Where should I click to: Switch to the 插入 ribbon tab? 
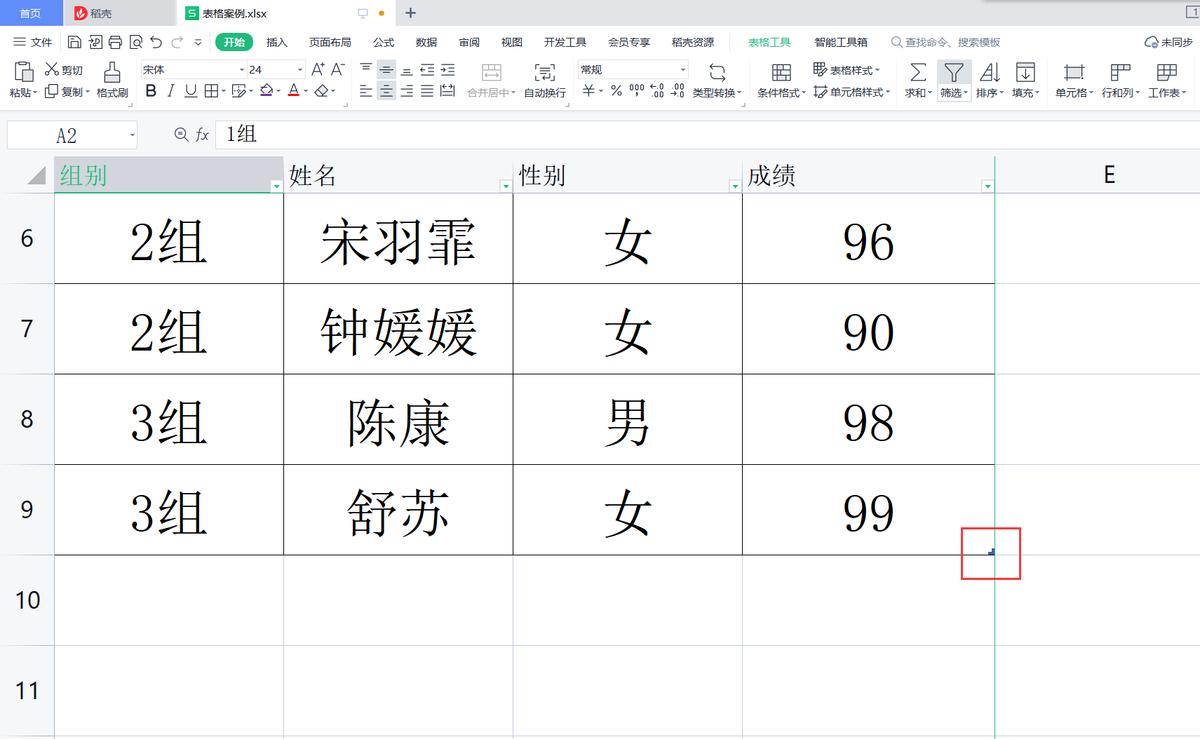pos(276,42)
